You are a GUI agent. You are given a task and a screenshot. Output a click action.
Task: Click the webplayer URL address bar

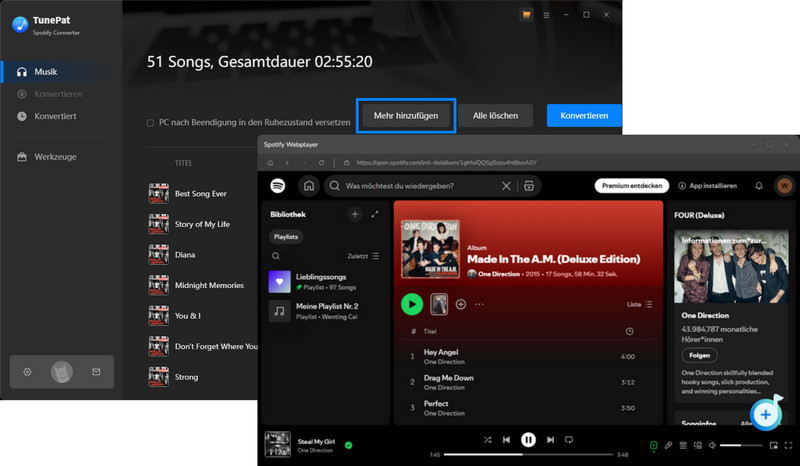tap(446, 163)
